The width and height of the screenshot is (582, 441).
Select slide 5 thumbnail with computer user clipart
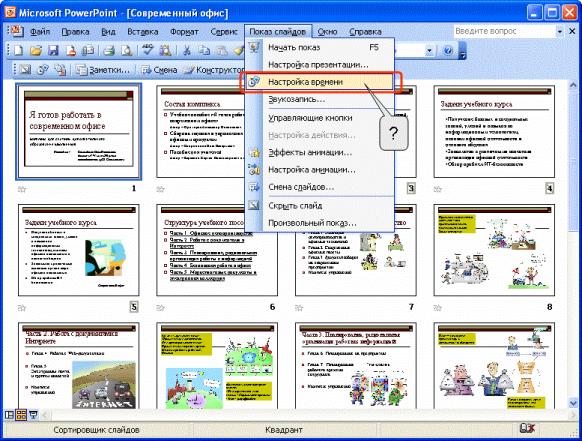[78, 250]
